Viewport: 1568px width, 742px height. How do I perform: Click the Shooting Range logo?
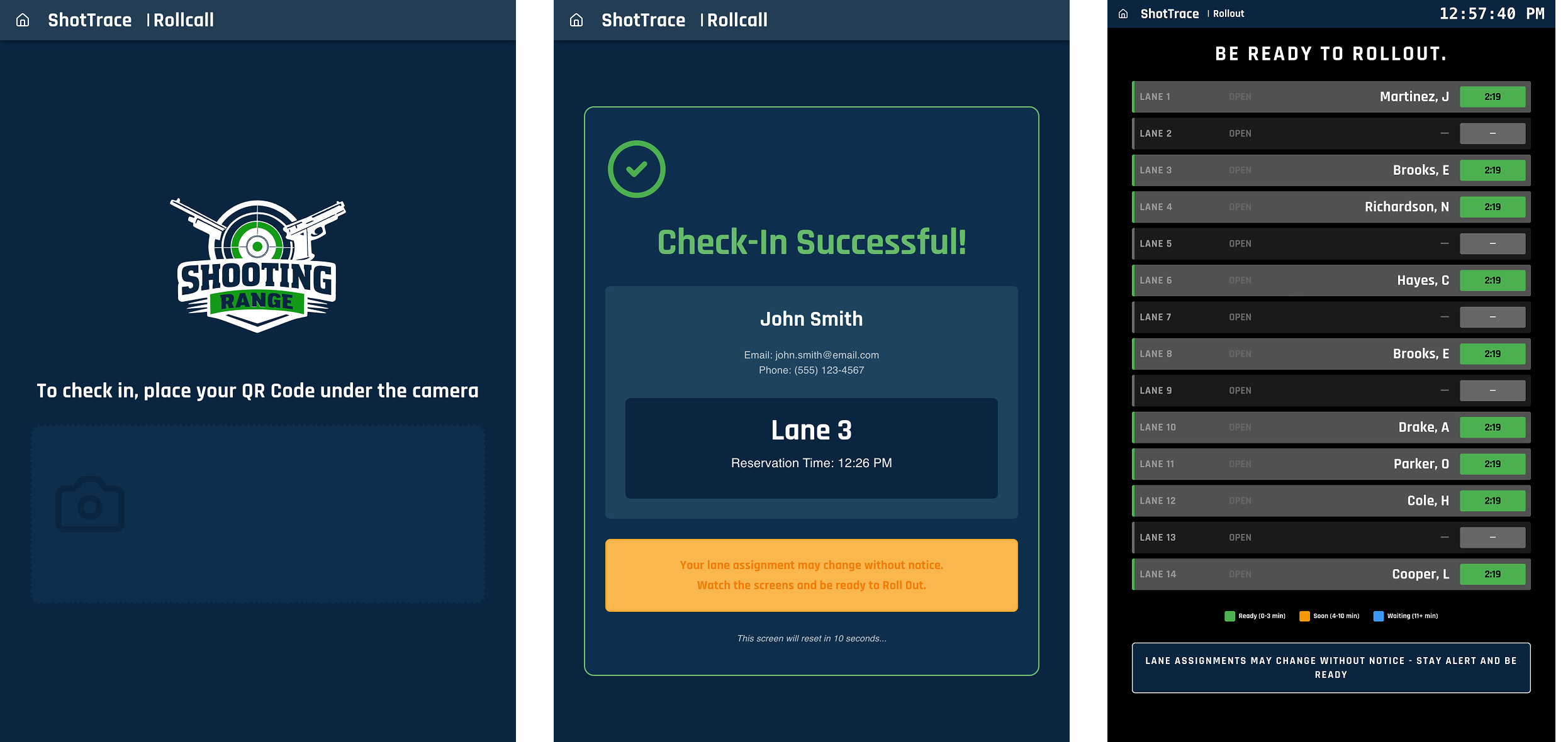pos(257,265)
